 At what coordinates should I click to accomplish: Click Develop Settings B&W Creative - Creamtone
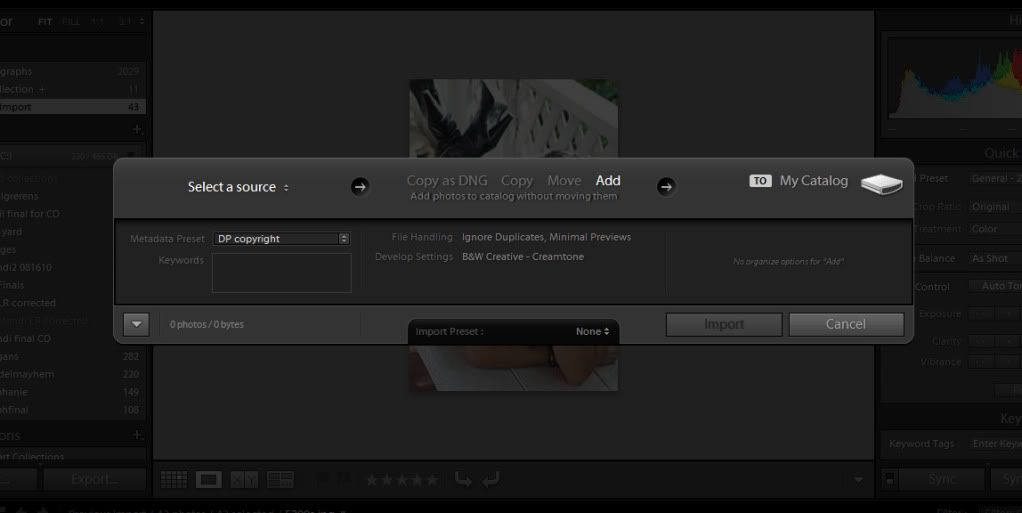523,257
